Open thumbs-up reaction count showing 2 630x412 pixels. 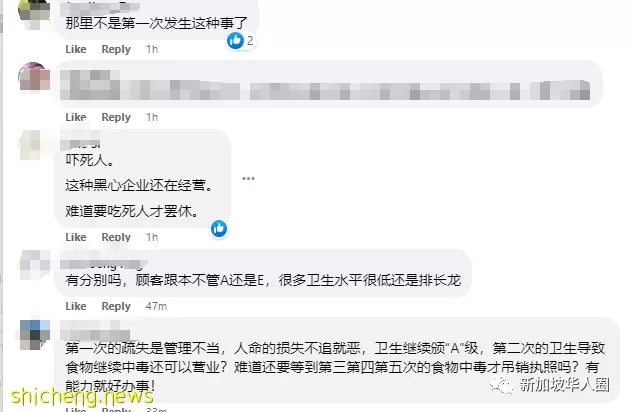241,41
